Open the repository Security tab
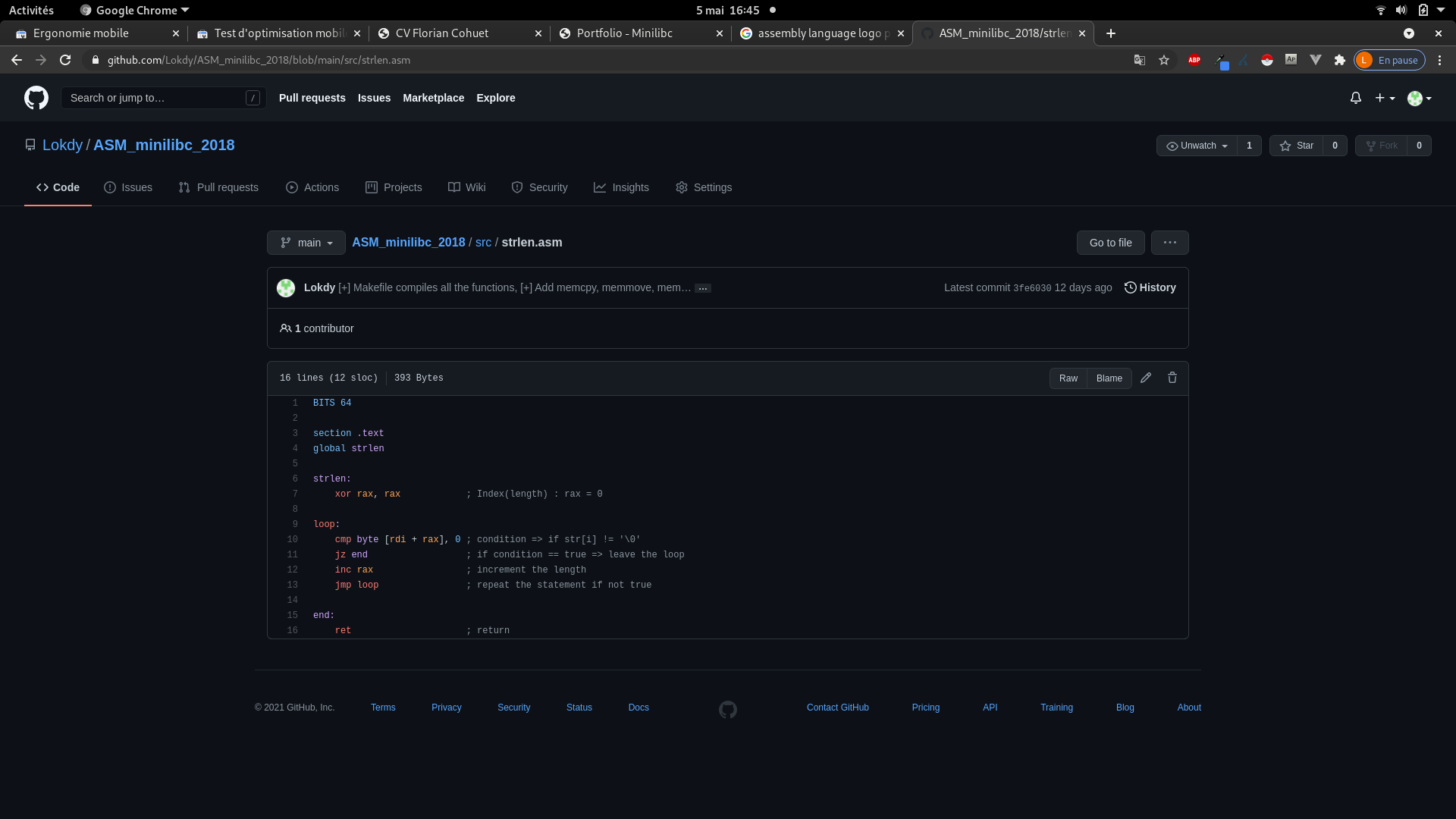The height and width of the screenshot is (819, 1456). [539, 187]
